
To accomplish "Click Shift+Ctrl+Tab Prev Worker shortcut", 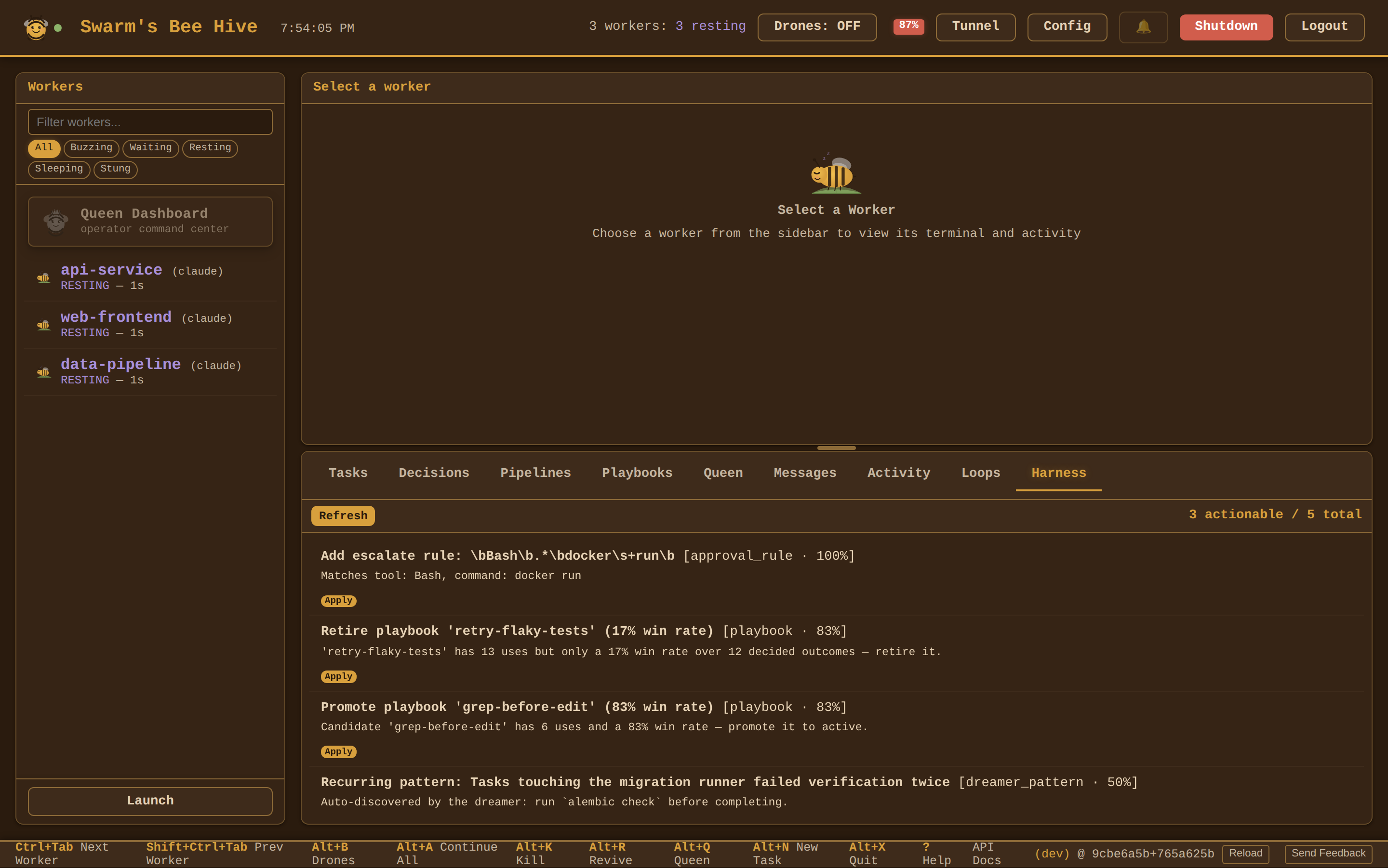I will [x=214, y=854].
